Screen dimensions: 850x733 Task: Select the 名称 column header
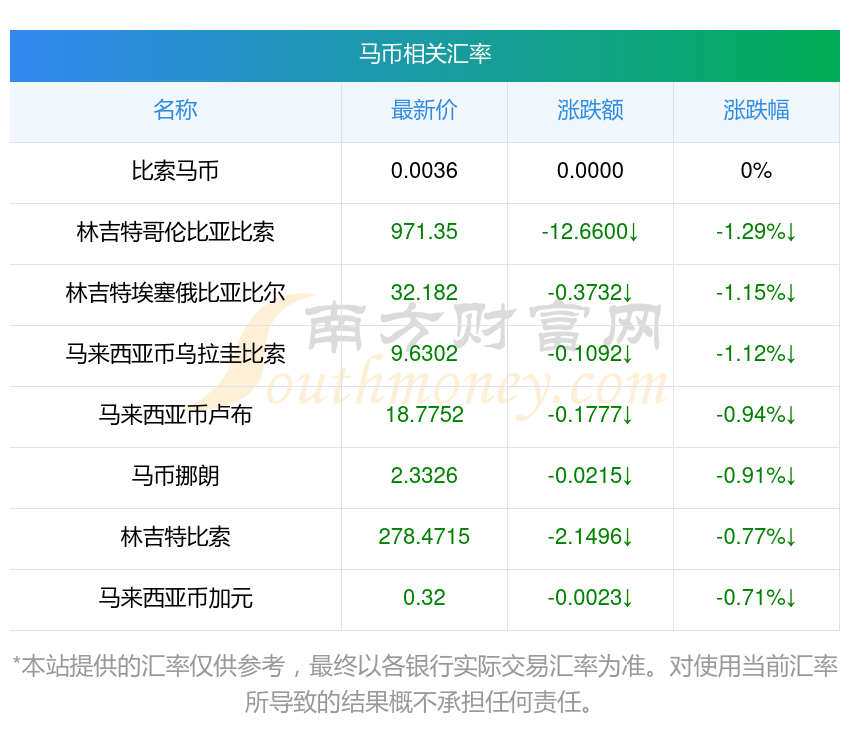point(175,110)
